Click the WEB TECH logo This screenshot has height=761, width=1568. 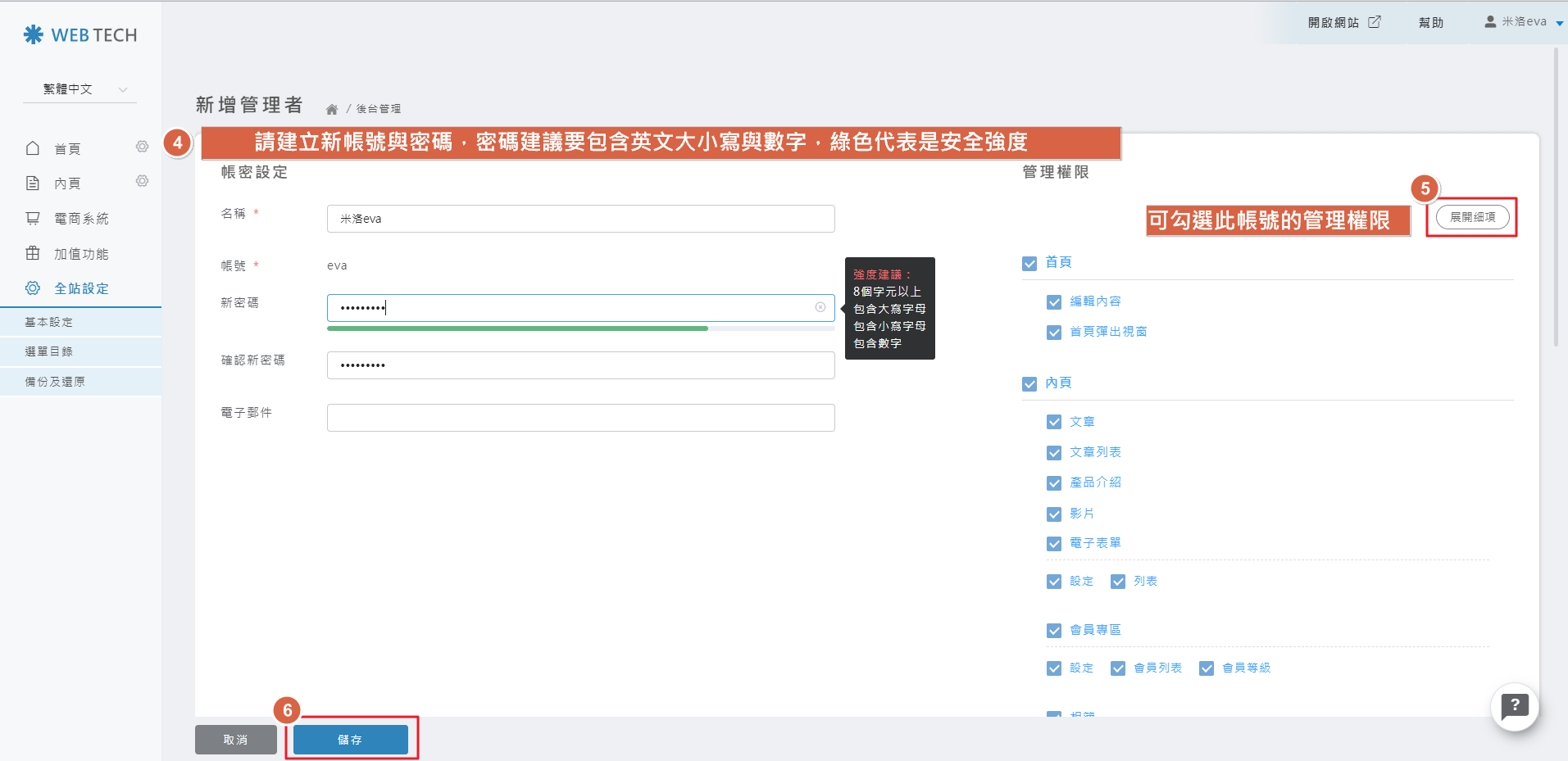click(x=80, y=35)
